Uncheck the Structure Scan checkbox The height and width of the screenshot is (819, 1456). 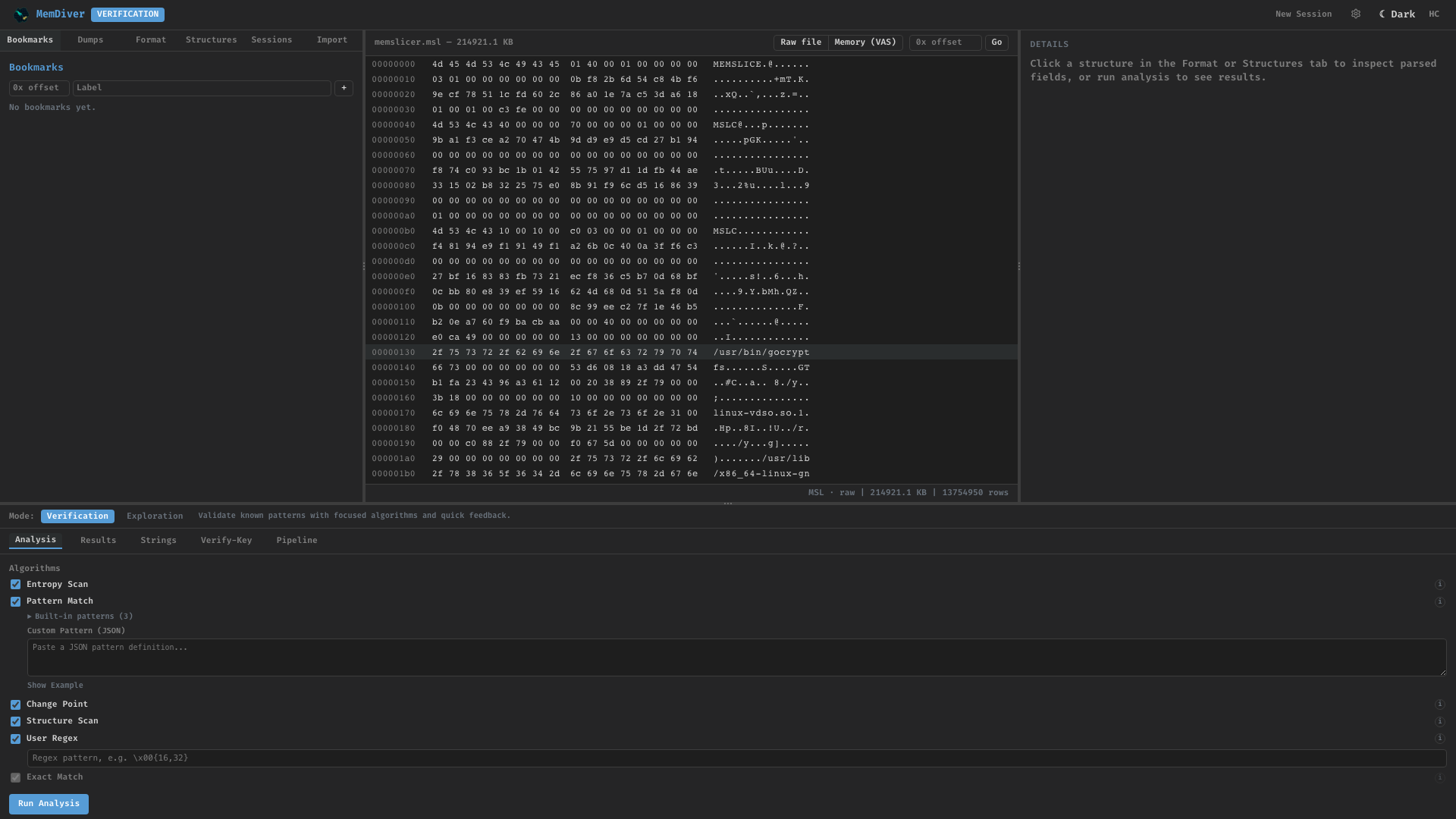tap(15, 722)
